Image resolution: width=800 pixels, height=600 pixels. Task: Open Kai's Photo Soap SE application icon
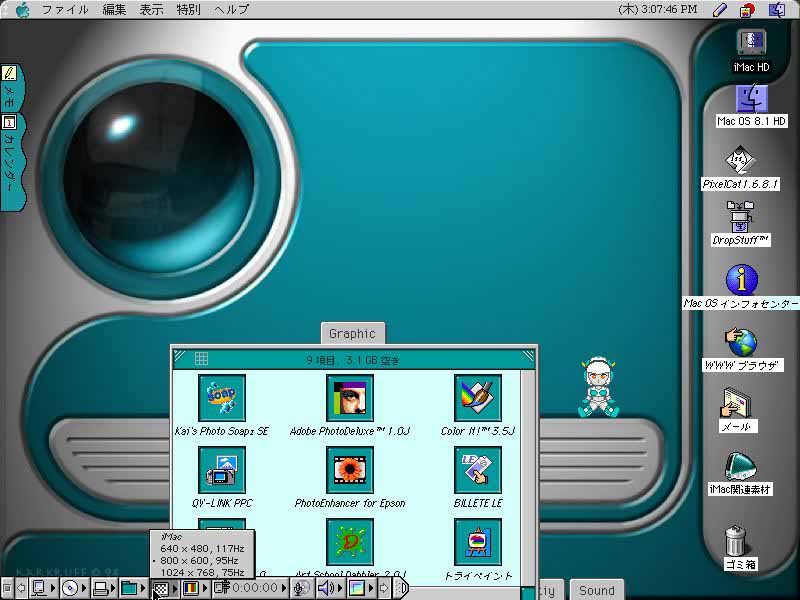221,397
